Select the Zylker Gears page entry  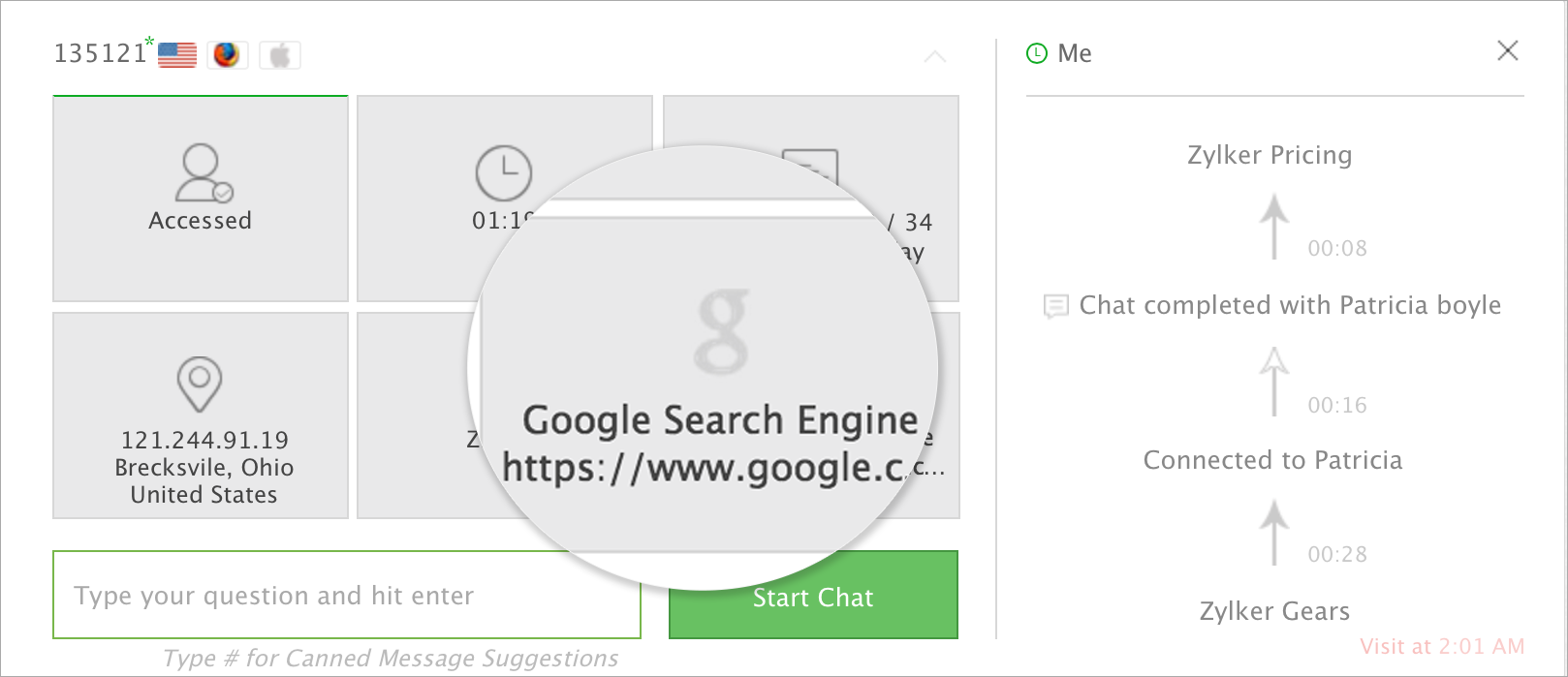click(x=1274, y=611)
